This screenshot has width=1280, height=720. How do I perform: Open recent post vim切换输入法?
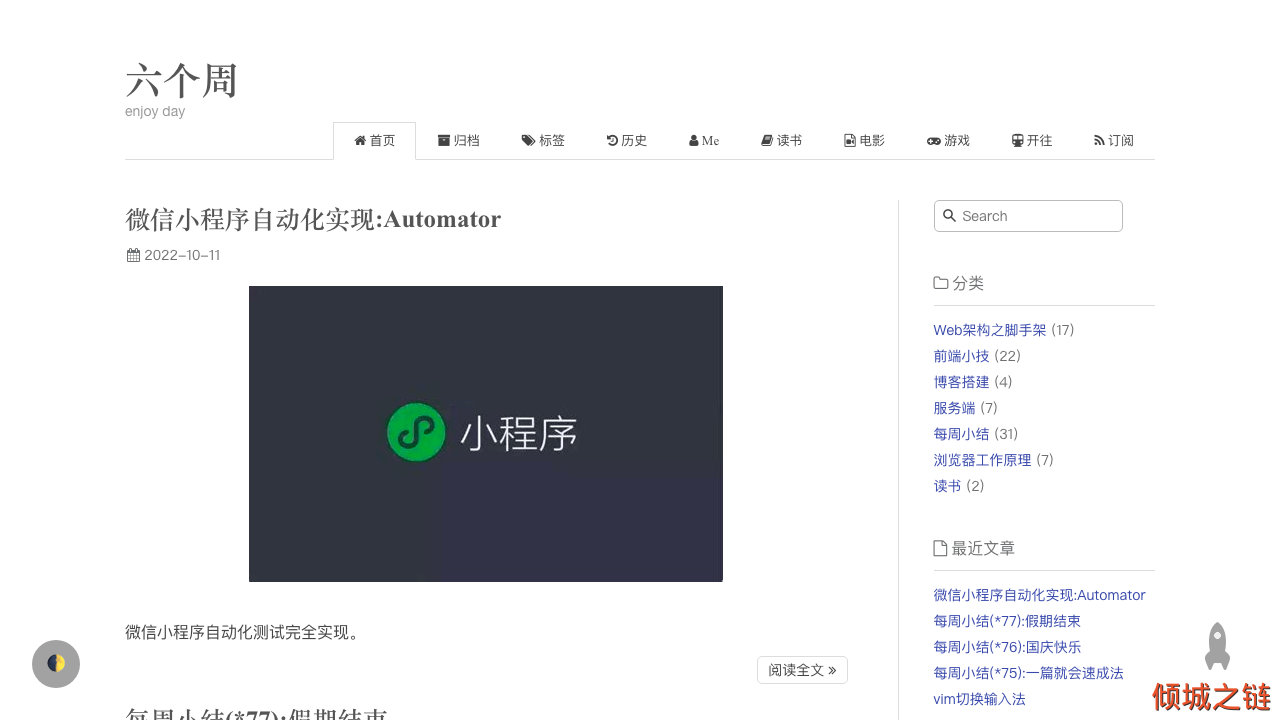979,699
